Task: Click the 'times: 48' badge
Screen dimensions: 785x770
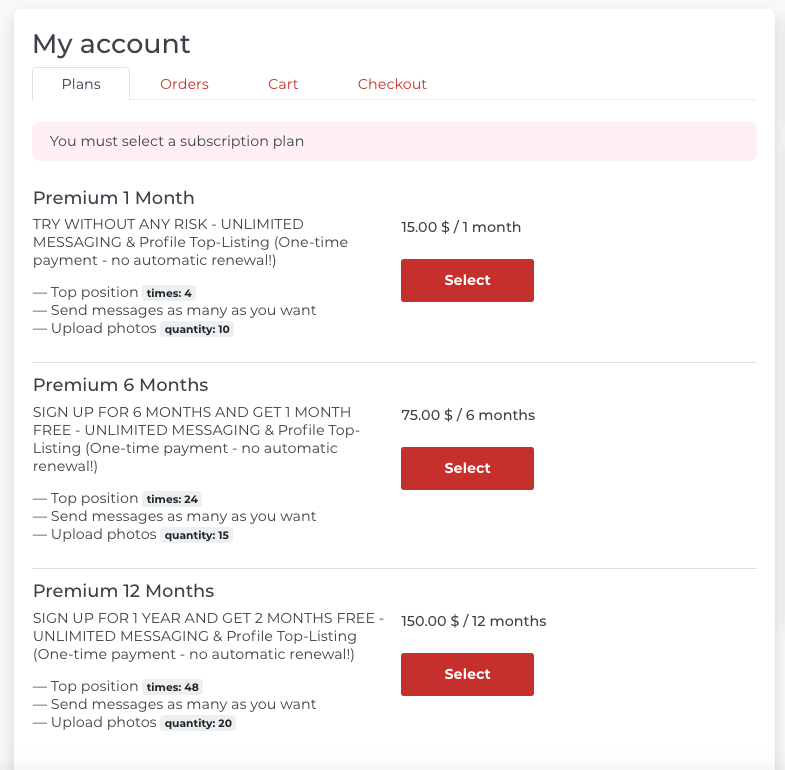Action: (173, 687)
